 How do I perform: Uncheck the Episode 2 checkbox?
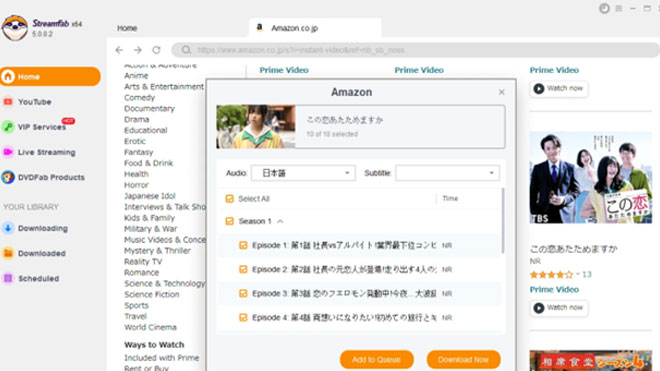(x=243, y=269)
